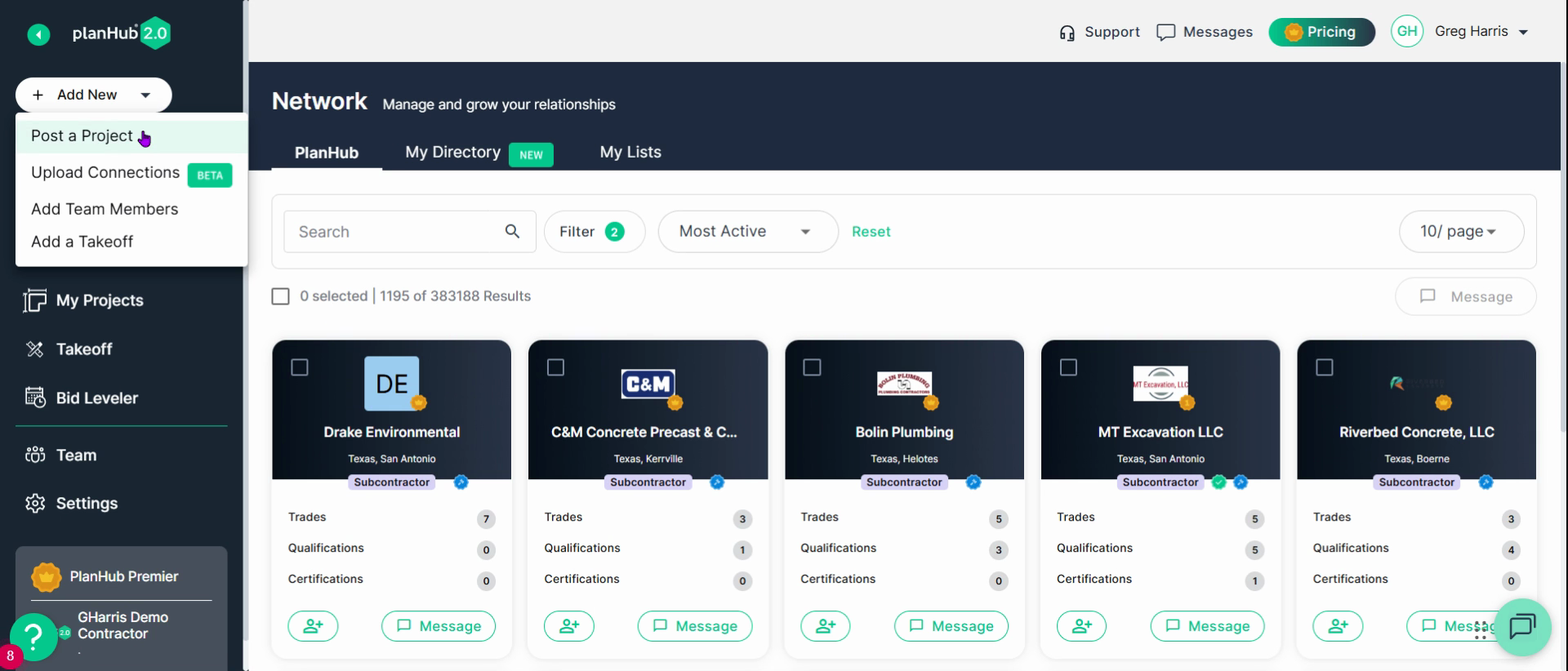Screen dimensions: 1568x671
Task: Open the Greg Harris account menu
Action: tap(1481, 32)
